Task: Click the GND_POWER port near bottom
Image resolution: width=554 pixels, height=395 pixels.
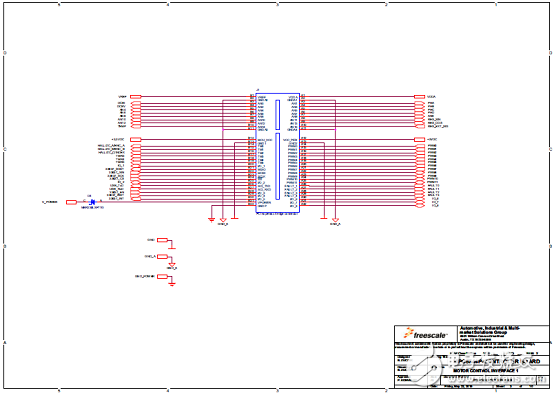Action: pos(162,277)
